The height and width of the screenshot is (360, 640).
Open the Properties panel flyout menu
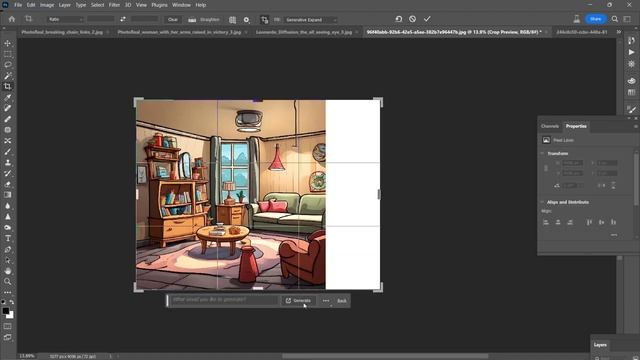click(x=636, y=127)
